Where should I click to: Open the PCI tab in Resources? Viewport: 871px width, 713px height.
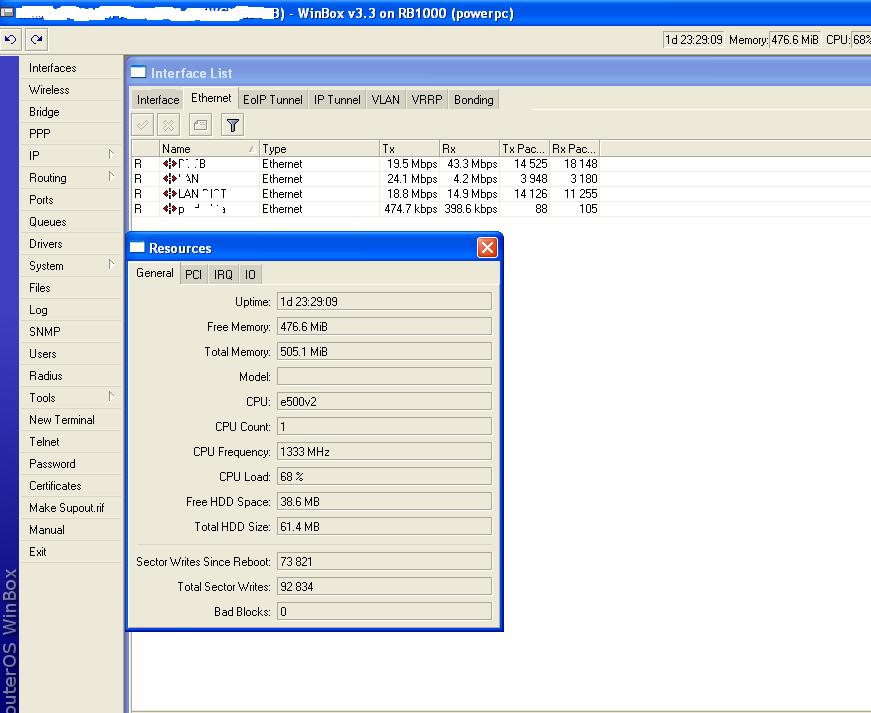(193, 275)
